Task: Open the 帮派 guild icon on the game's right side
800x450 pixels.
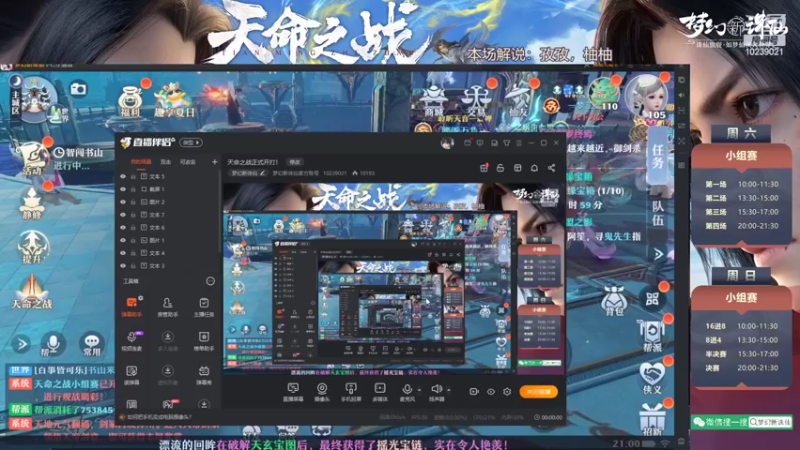Action: point(652,337)
